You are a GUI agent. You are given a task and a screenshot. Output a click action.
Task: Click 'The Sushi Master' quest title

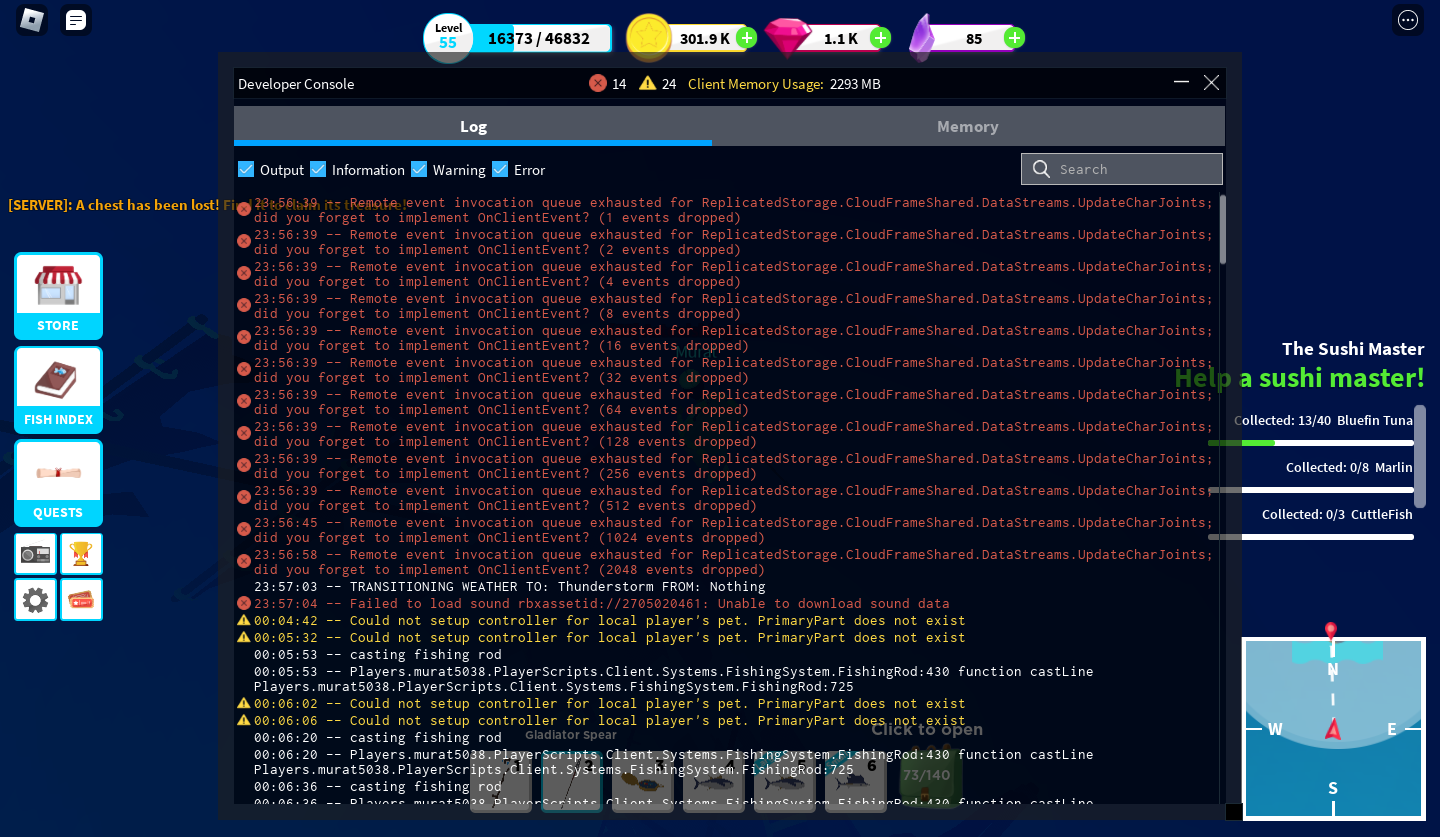(x=1353, y=349)
